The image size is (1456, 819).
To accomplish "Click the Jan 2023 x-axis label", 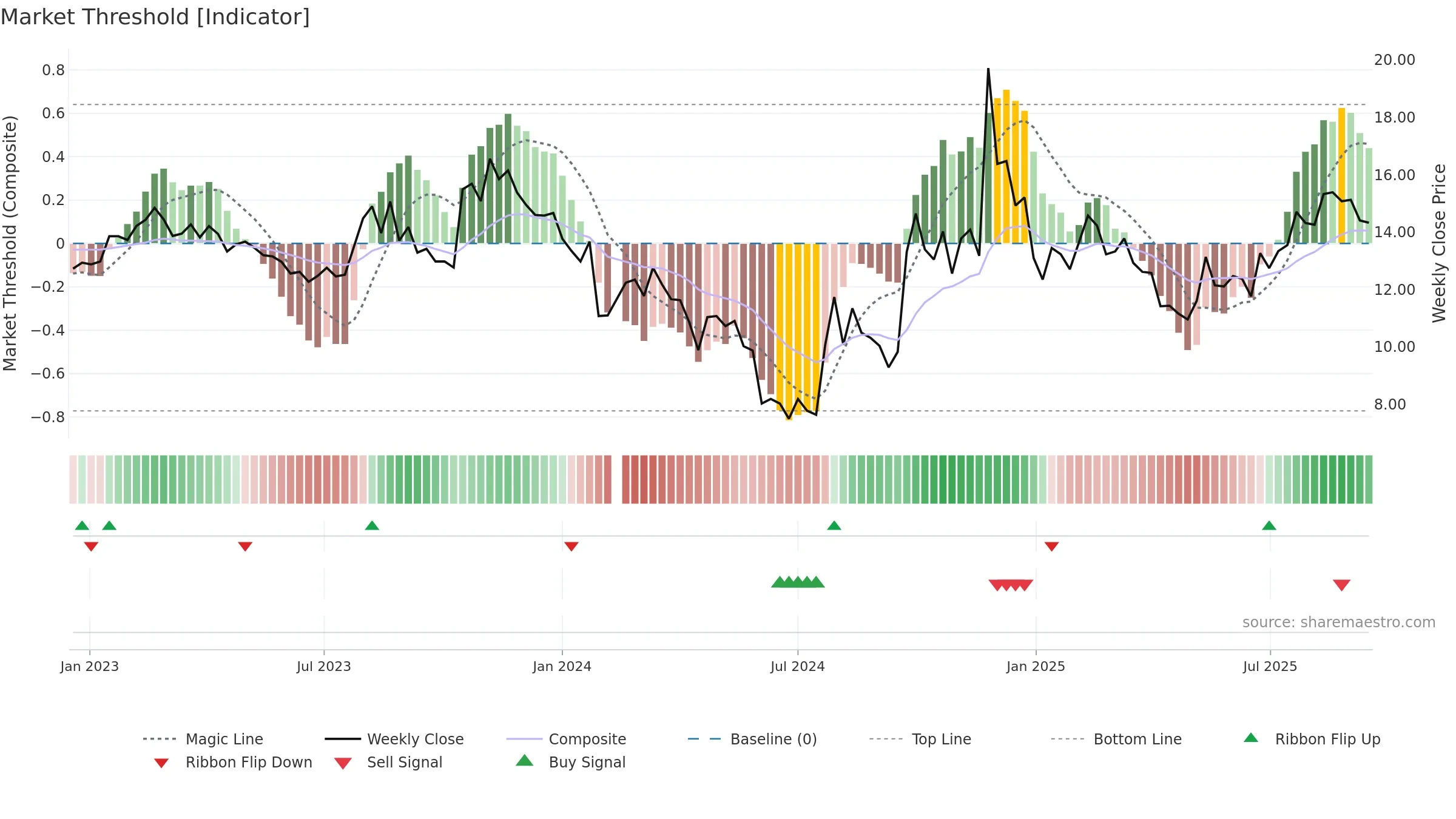I will 90,666.
